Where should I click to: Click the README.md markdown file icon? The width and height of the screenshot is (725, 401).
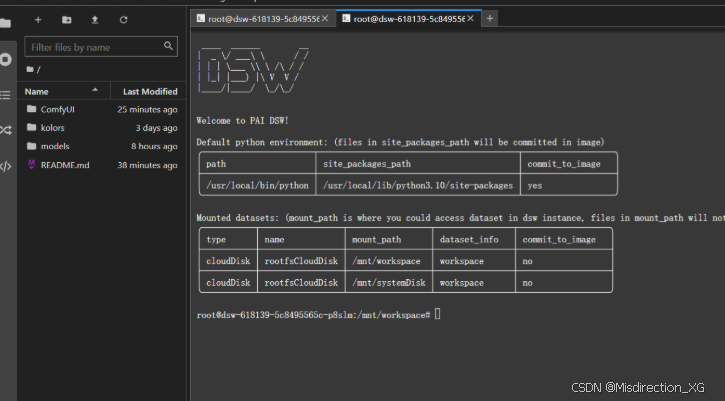tap(31, 164)
